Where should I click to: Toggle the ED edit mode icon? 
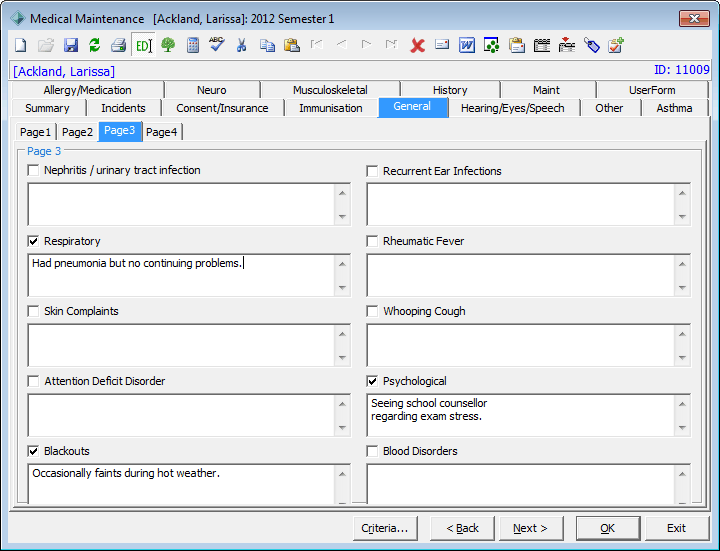pyautogui.click(x=143, y=45)
